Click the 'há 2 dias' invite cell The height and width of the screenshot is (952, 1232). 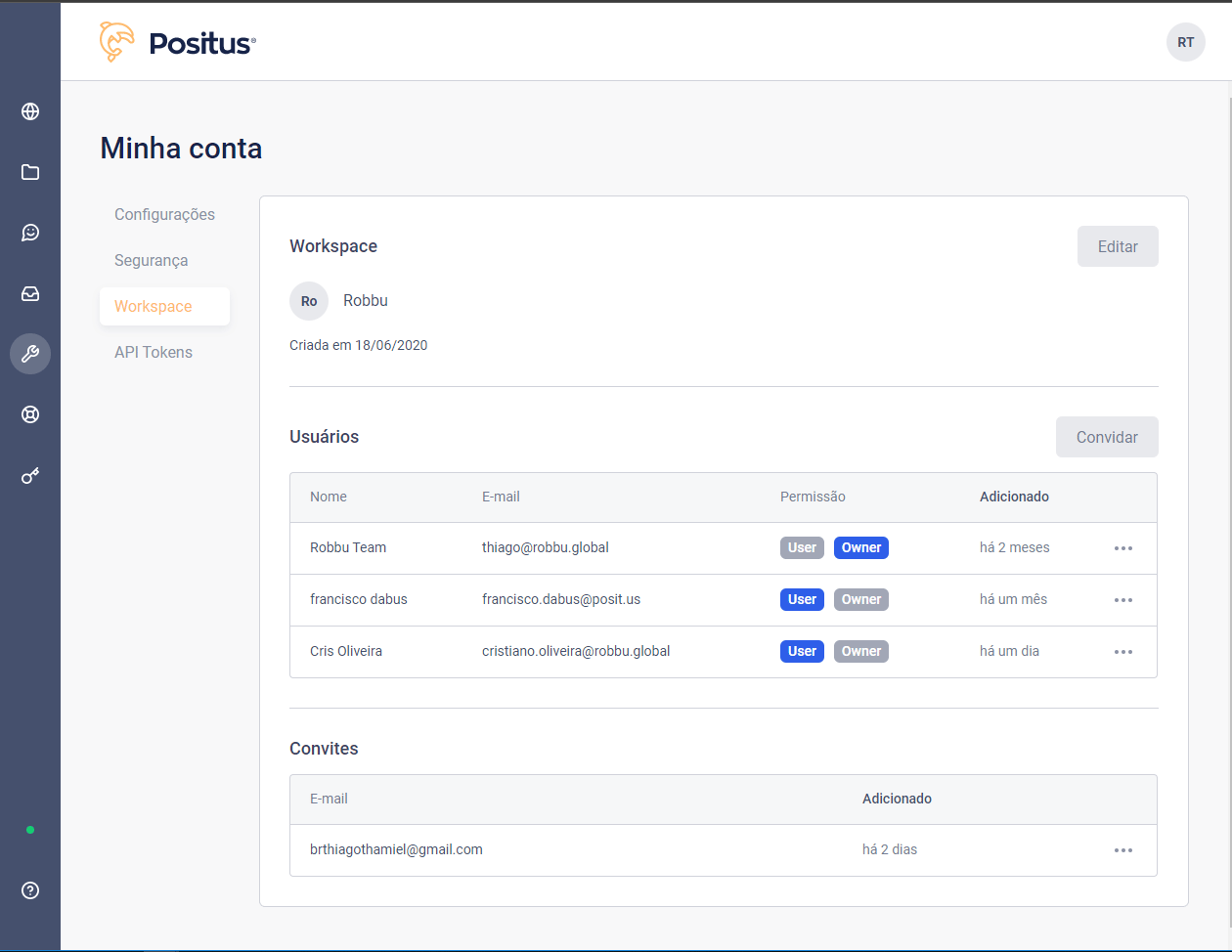(x=890, y=849)
